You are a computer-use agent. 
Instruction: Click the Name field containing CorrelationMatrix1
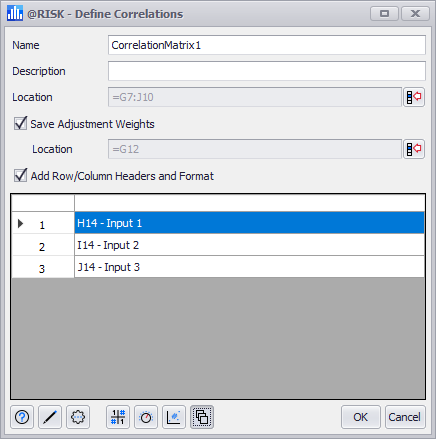[267, 45]
